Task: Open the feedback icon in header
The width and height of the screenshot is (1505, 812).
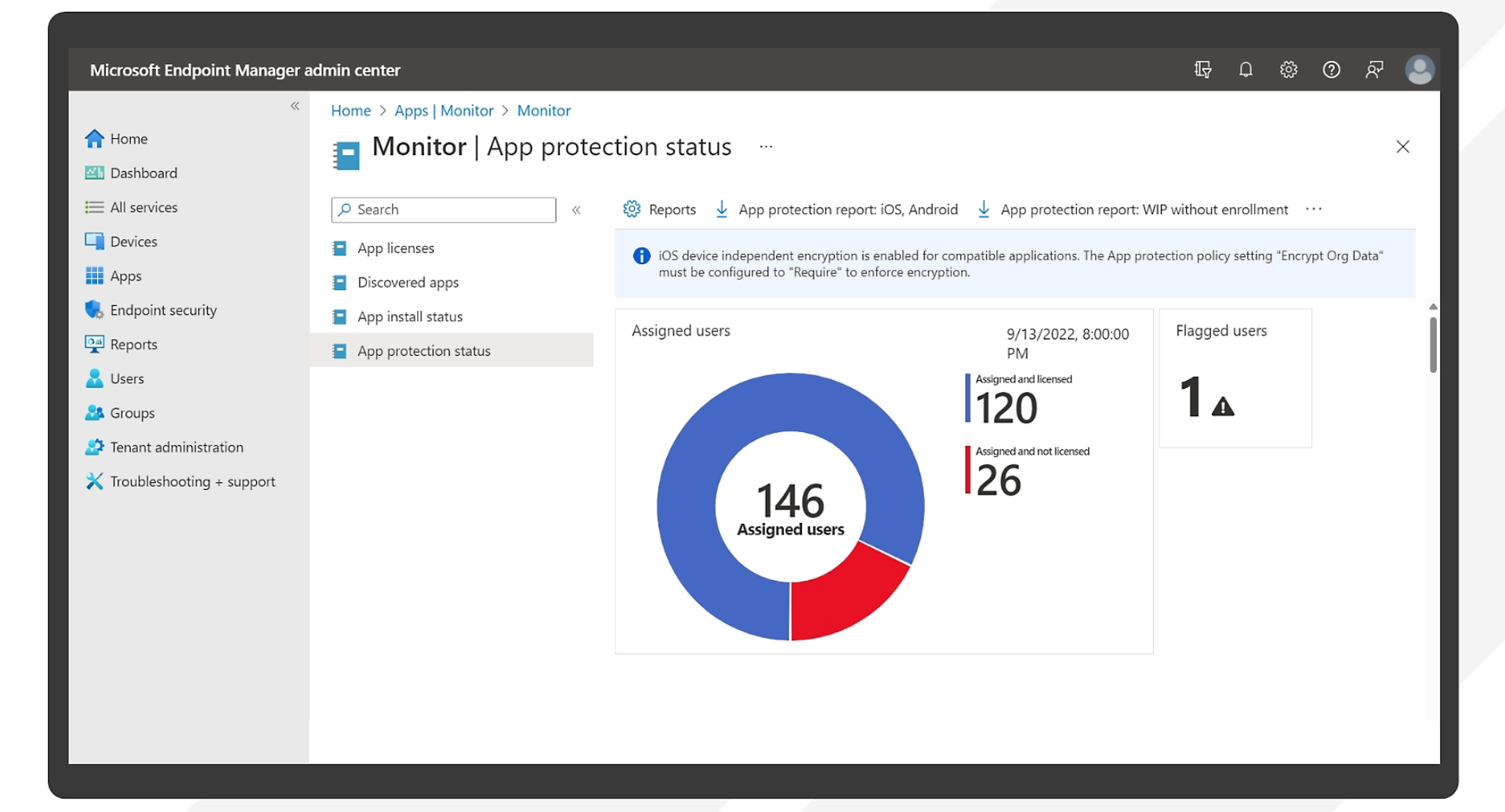Action: tap(1374, 70)
